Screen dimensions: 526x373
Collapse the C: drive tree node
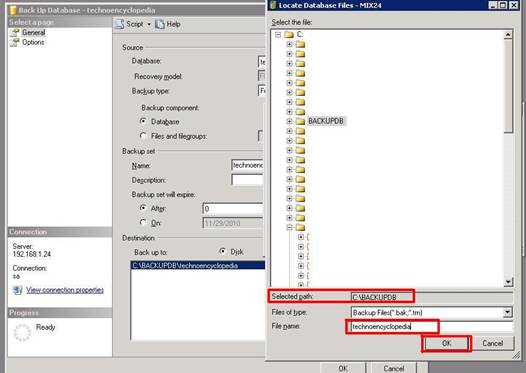278,35
